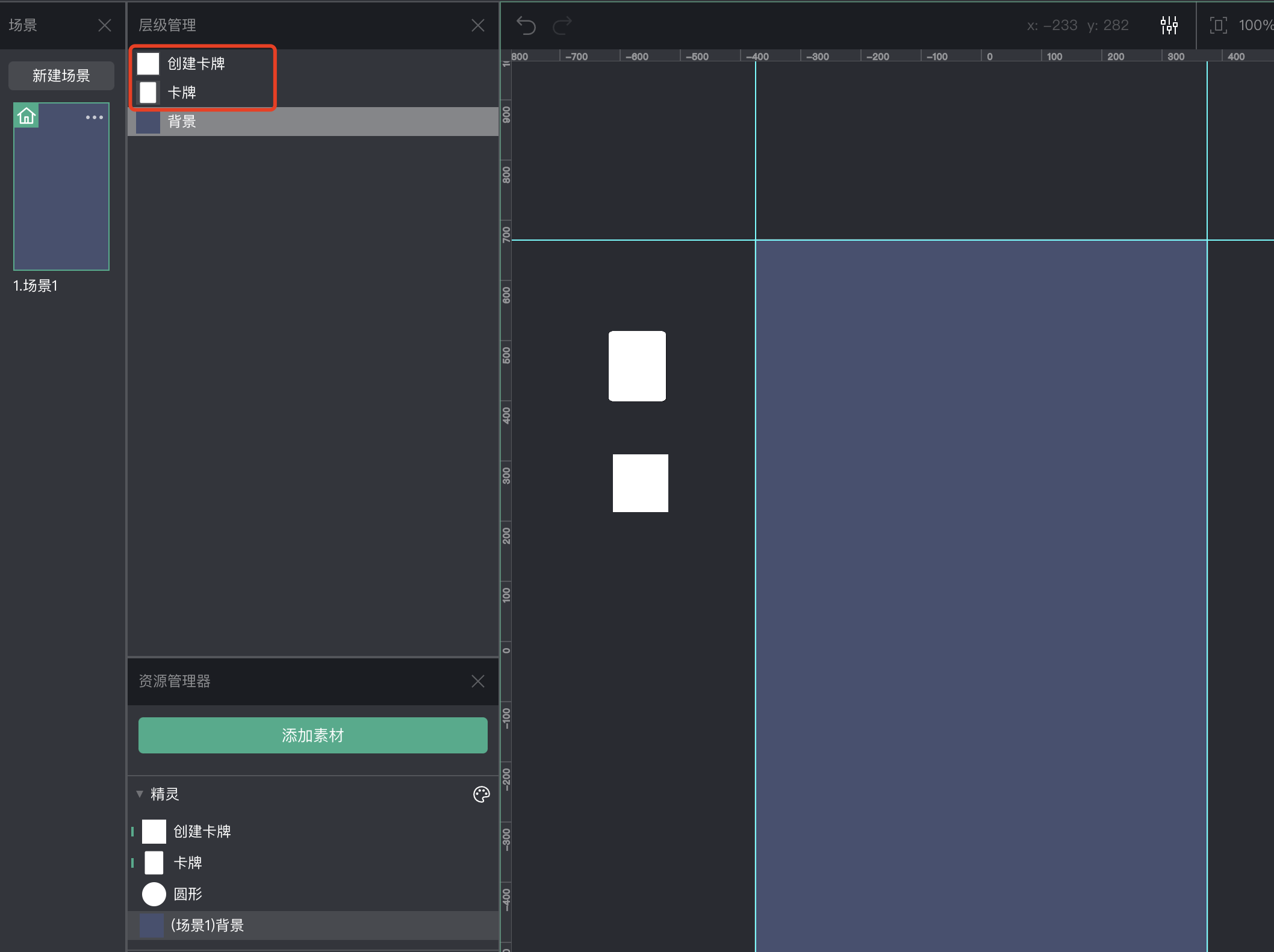The width and height of the screenshot is (1274, 952).
Task: Close the 层级管理 panel
Action: pyautogui.click(x=477, y=25)
